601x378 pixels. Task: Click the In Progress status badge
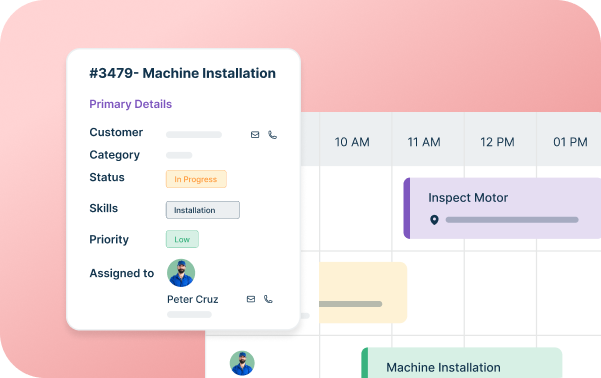[196, 179]
